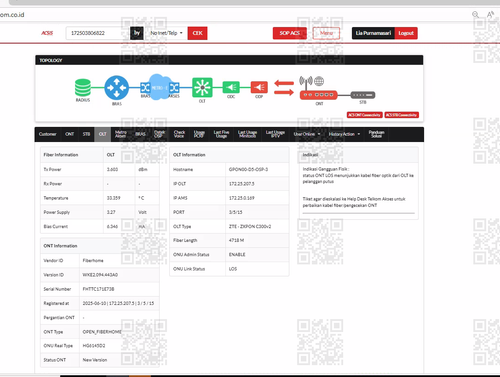Click the globe icon above ONT

click(319, 81)
